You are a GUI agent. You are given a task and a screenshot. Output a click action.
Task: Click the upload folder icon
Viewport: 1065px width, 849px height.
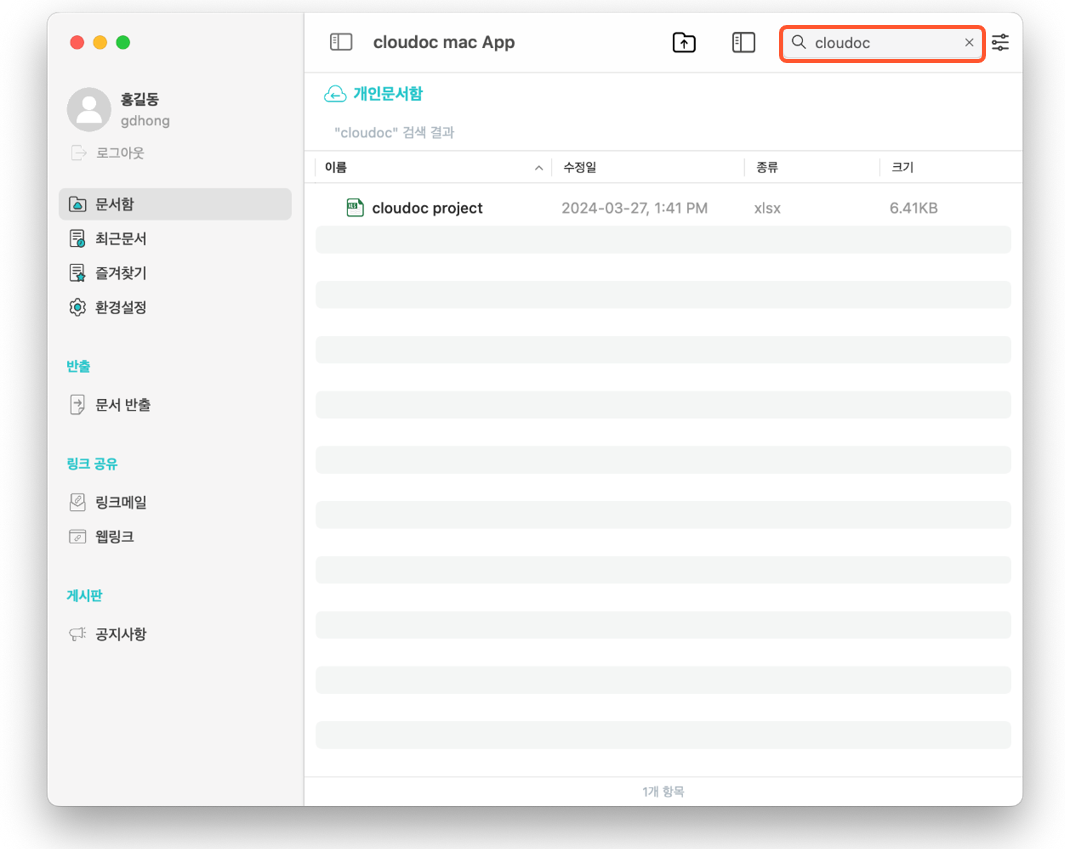[684, 42]
